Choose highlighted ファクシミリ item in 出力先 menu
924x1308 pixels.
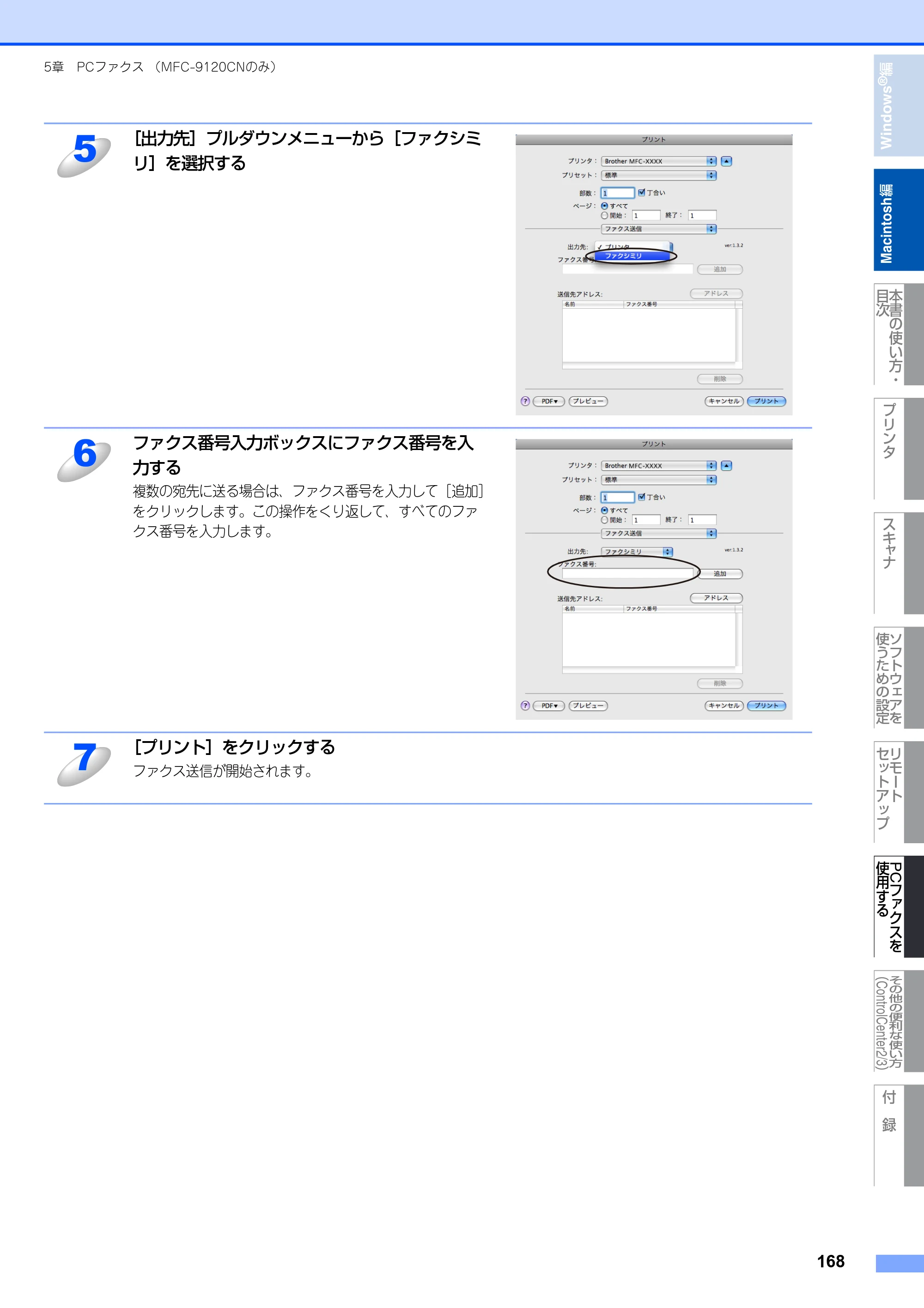coord(632,256)
